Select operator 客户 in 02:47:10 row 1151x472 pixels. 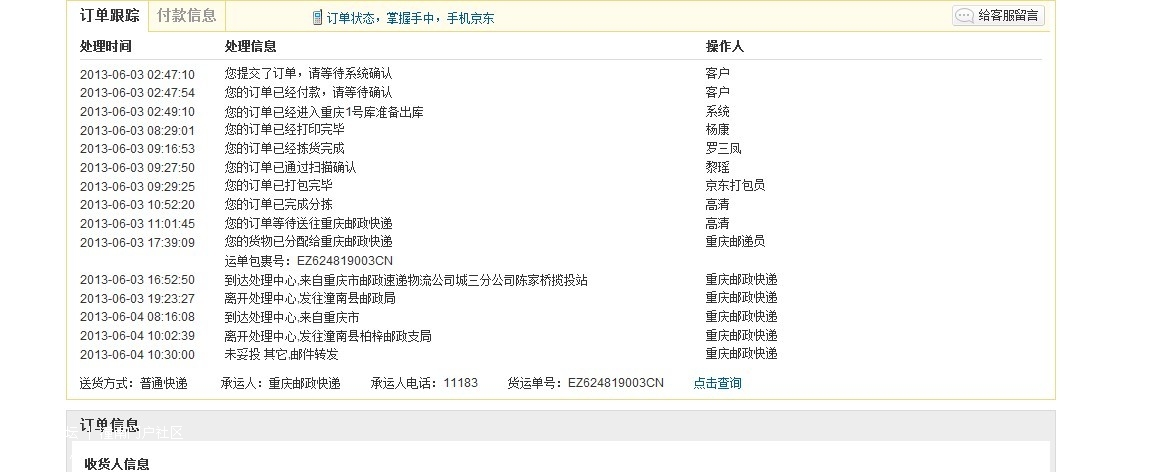tap(717, 74)
